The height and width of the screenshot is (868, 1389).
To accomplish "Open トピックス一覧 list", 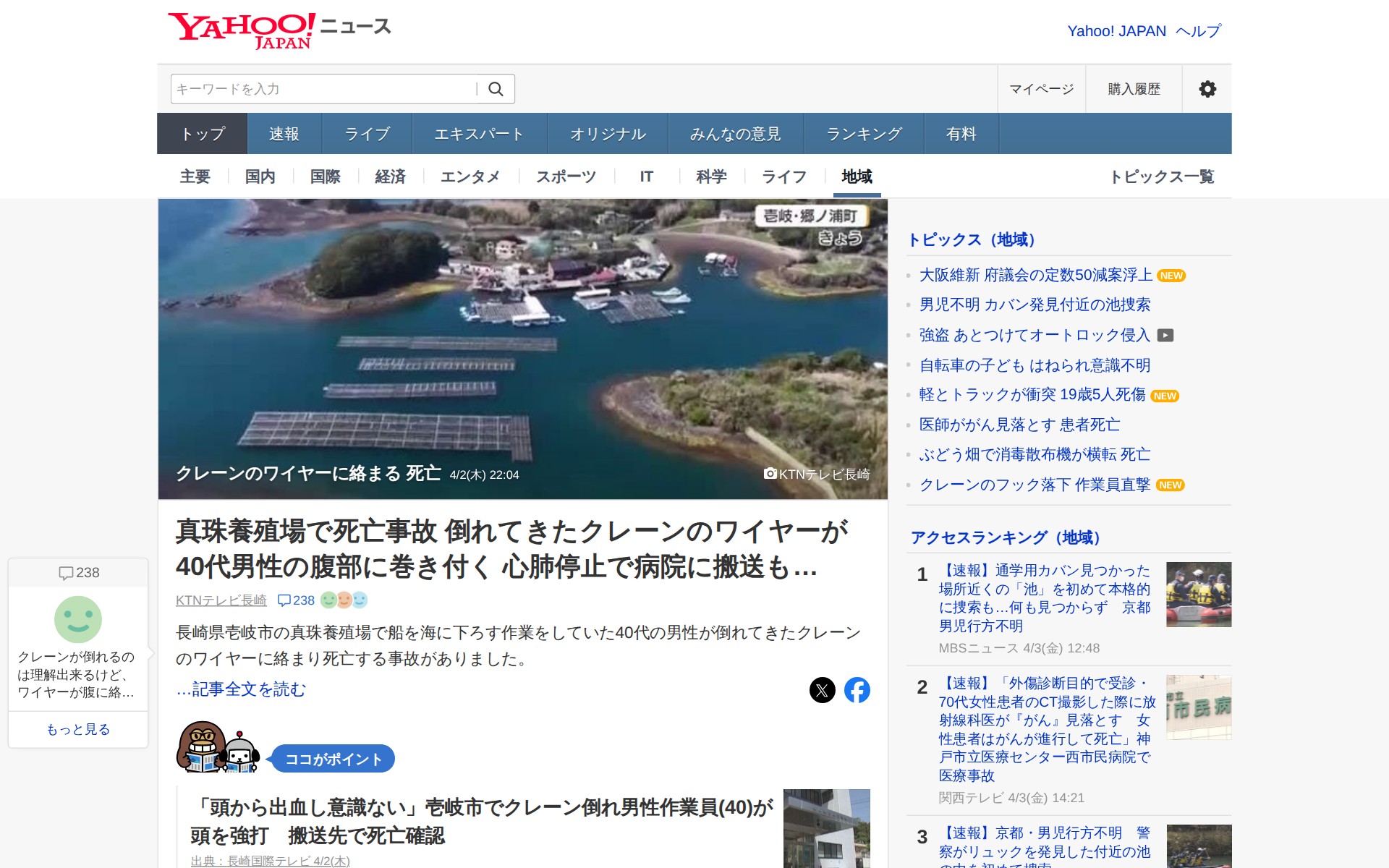I will click(1161, 176).
